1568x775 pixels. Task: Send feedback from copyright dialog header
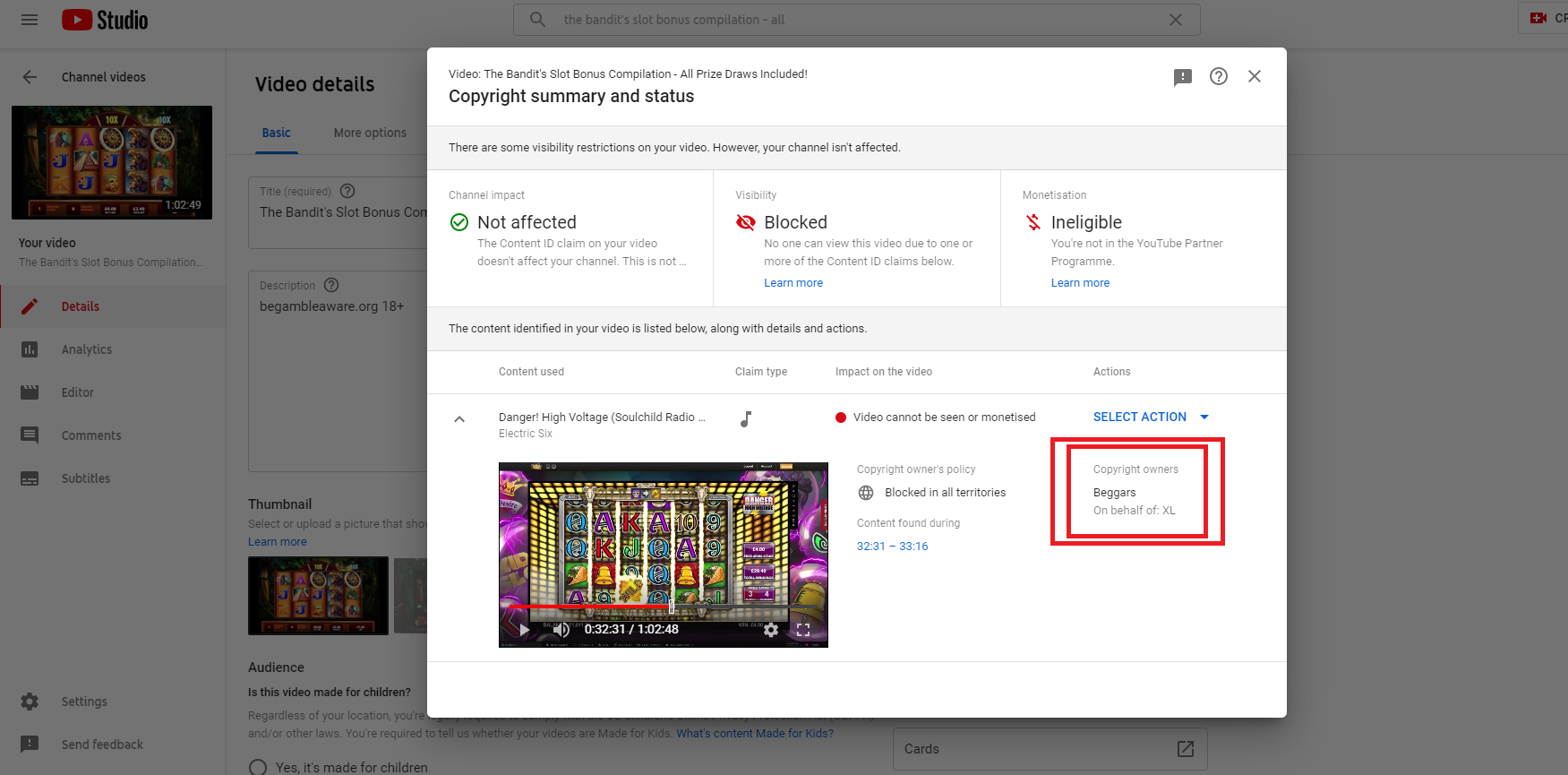coord(1183,77)
